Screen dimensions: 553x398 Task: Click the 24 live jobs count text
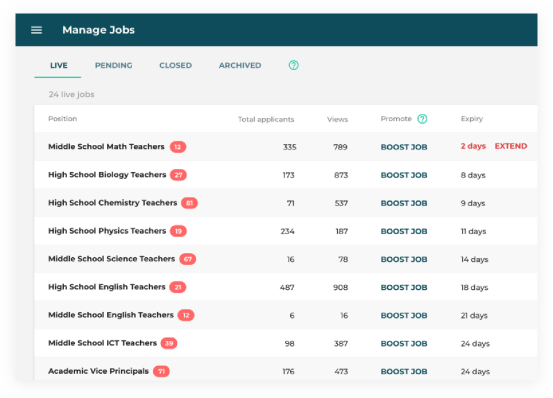point(72,94)
